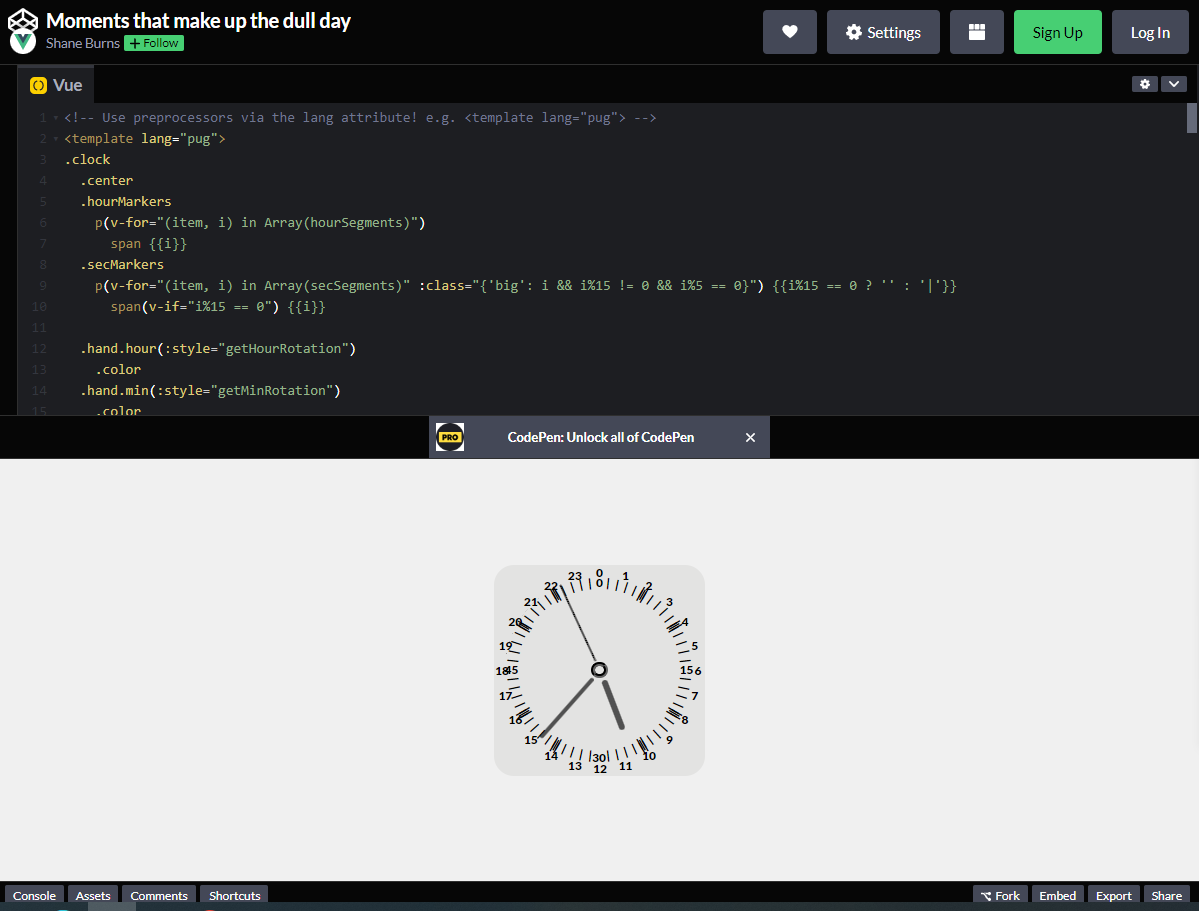Expand the Vue editor chevron dropdown

[1173, 84]
